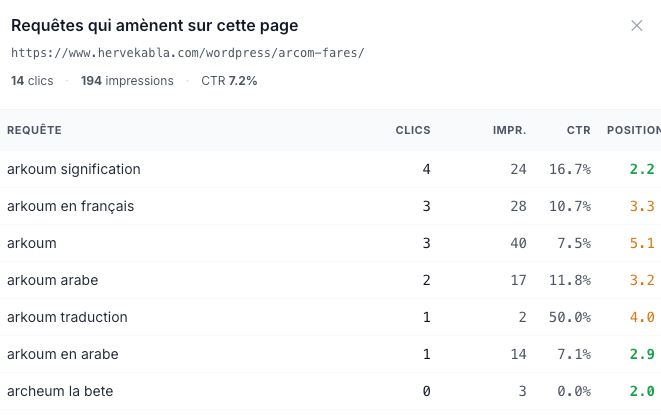661x415 pixels.
Task: Close the page queries dialog
Action: [637, 26]
